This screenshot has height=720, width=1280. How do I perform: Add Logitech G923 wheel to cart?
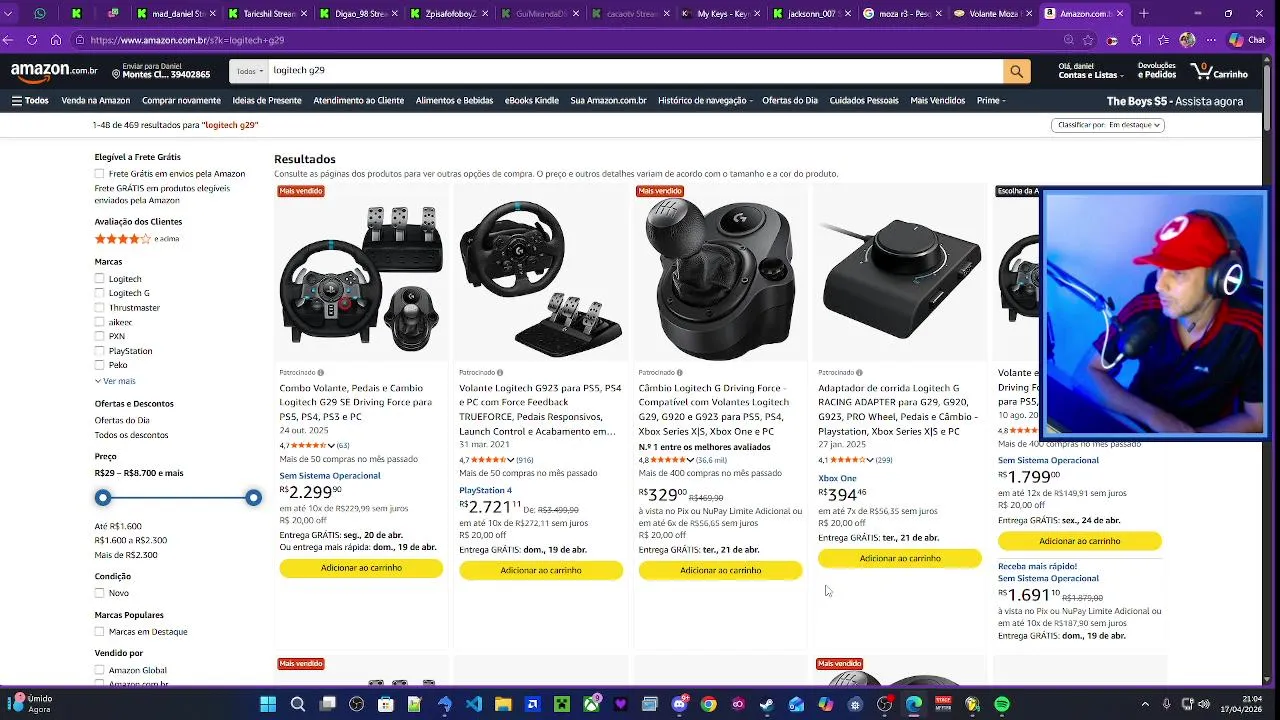coord(541,570)
